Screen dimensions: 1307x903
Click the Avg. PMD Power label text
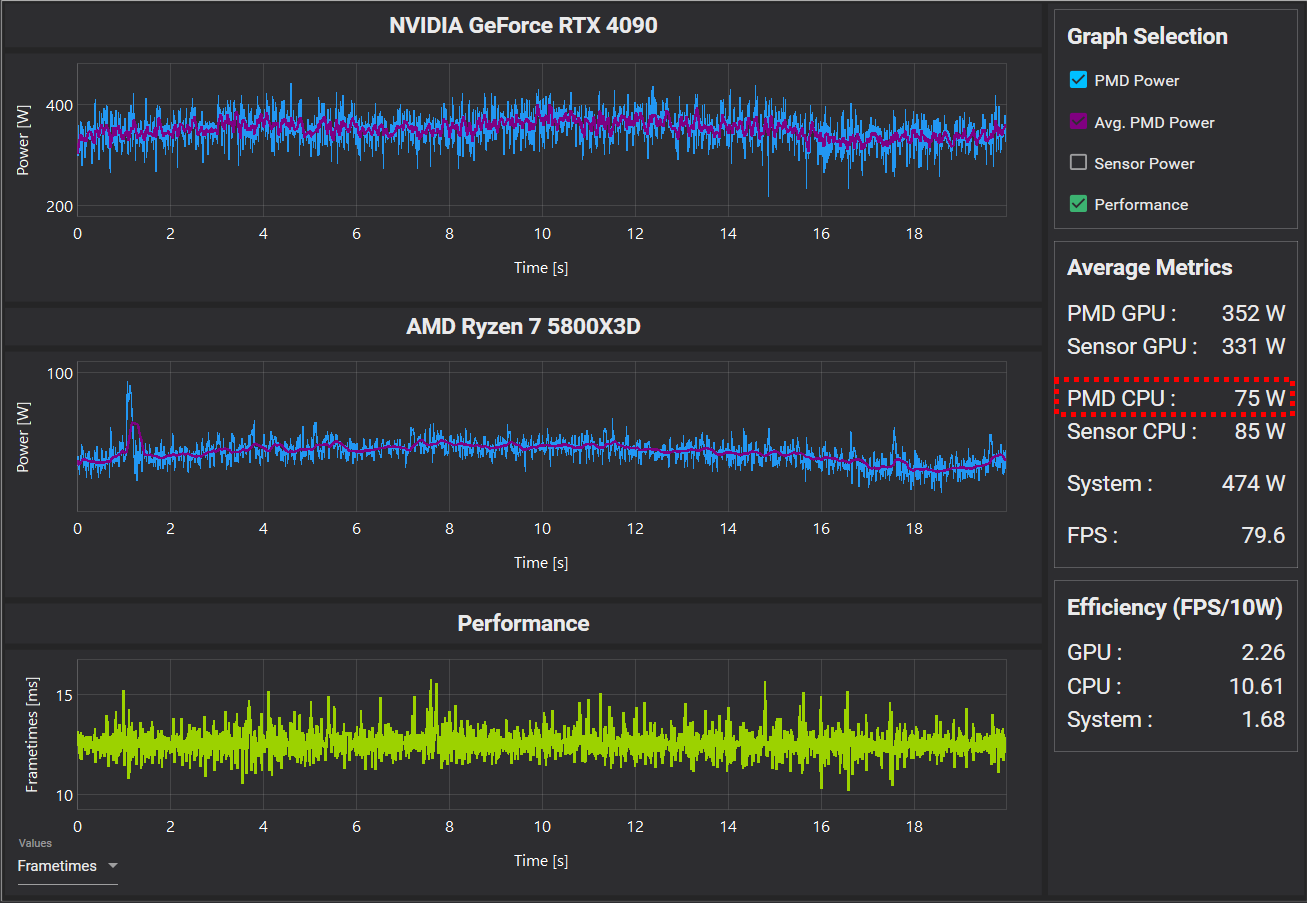click(x=1155, y=123)
